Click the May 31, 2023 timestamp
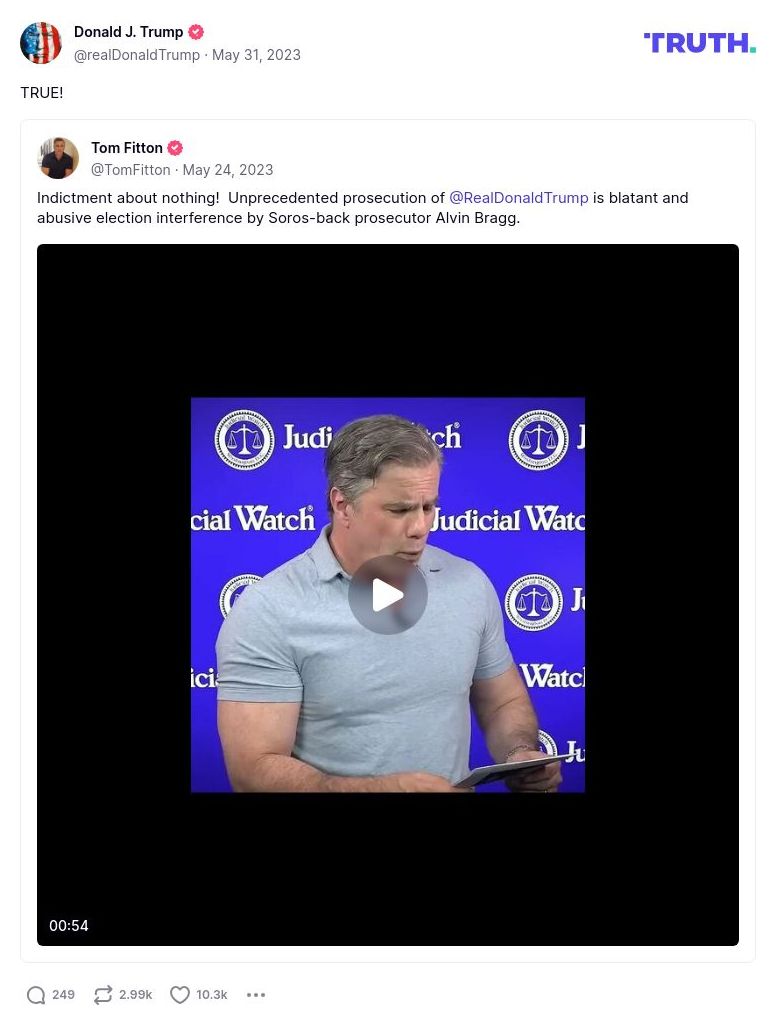This screenshot has height=1025, width=777. click(x=256, y=55)
